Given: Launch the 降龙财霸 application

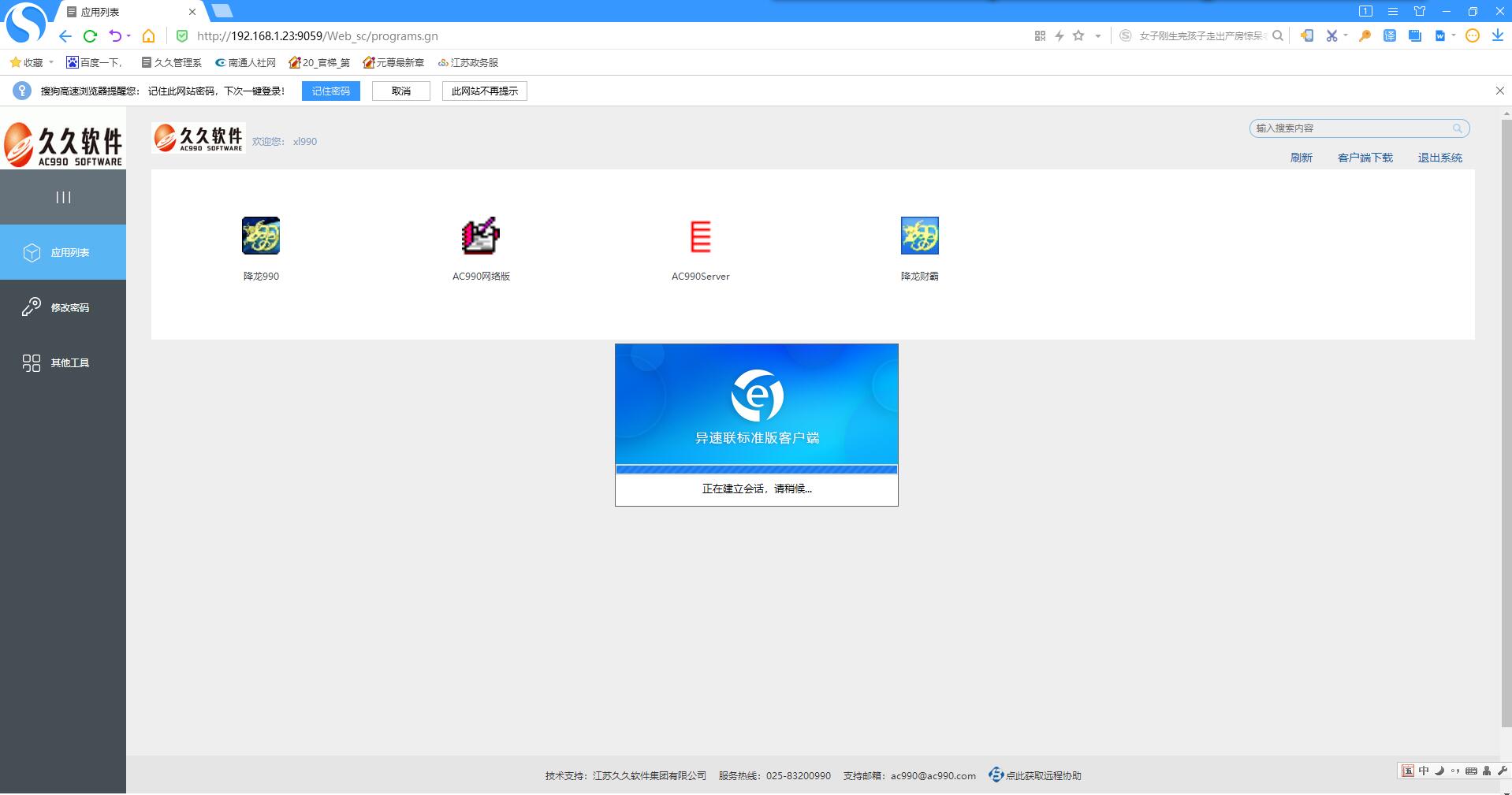Looking at the screenshot, I should (920, 236).
